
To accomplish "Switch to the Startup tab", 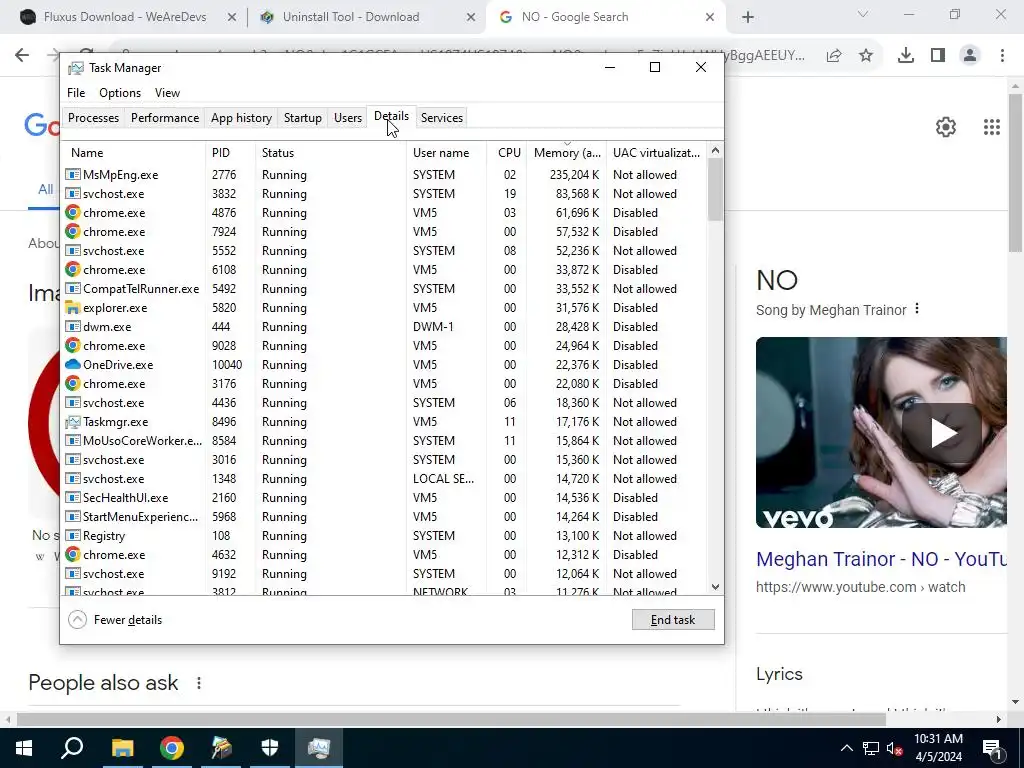I will pyautogui.click(x=302, y=118).
